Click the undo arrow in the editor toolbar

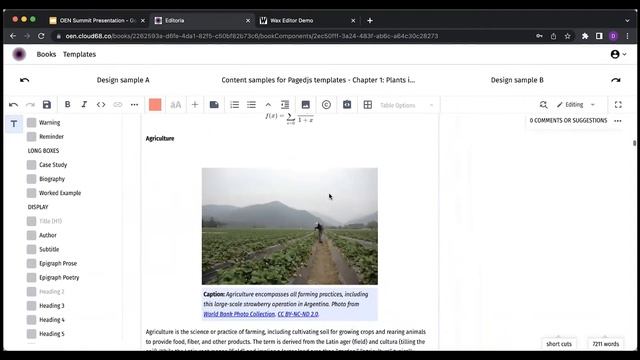tap(13, 105)
